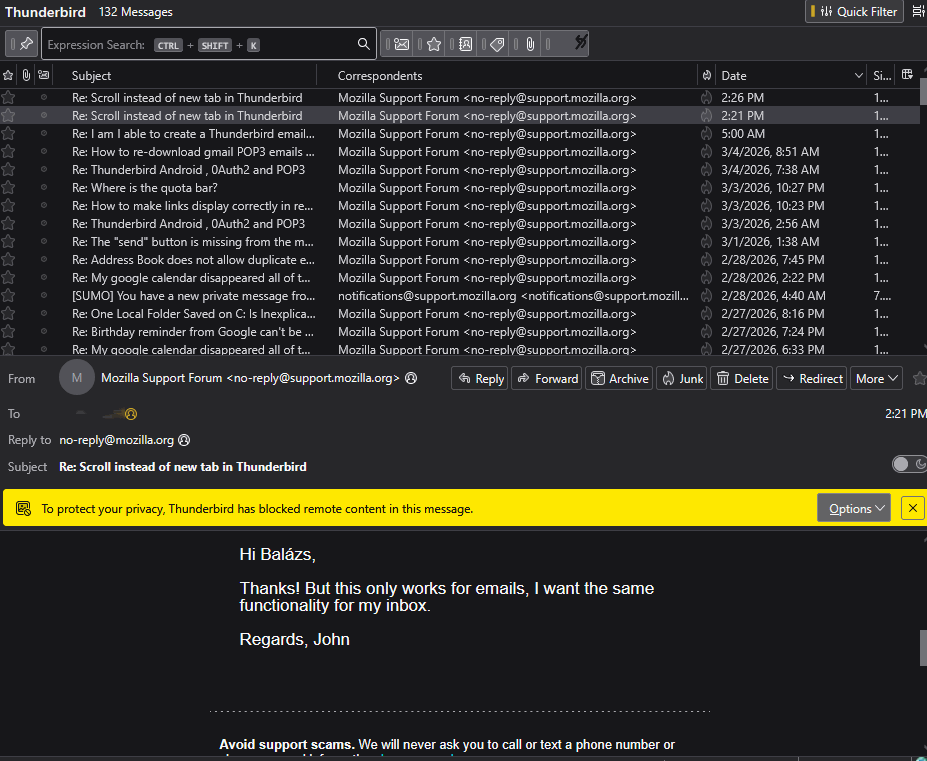Forward the open message
The width and height of the screenshot is (927, 761).
tap(547, 378)
